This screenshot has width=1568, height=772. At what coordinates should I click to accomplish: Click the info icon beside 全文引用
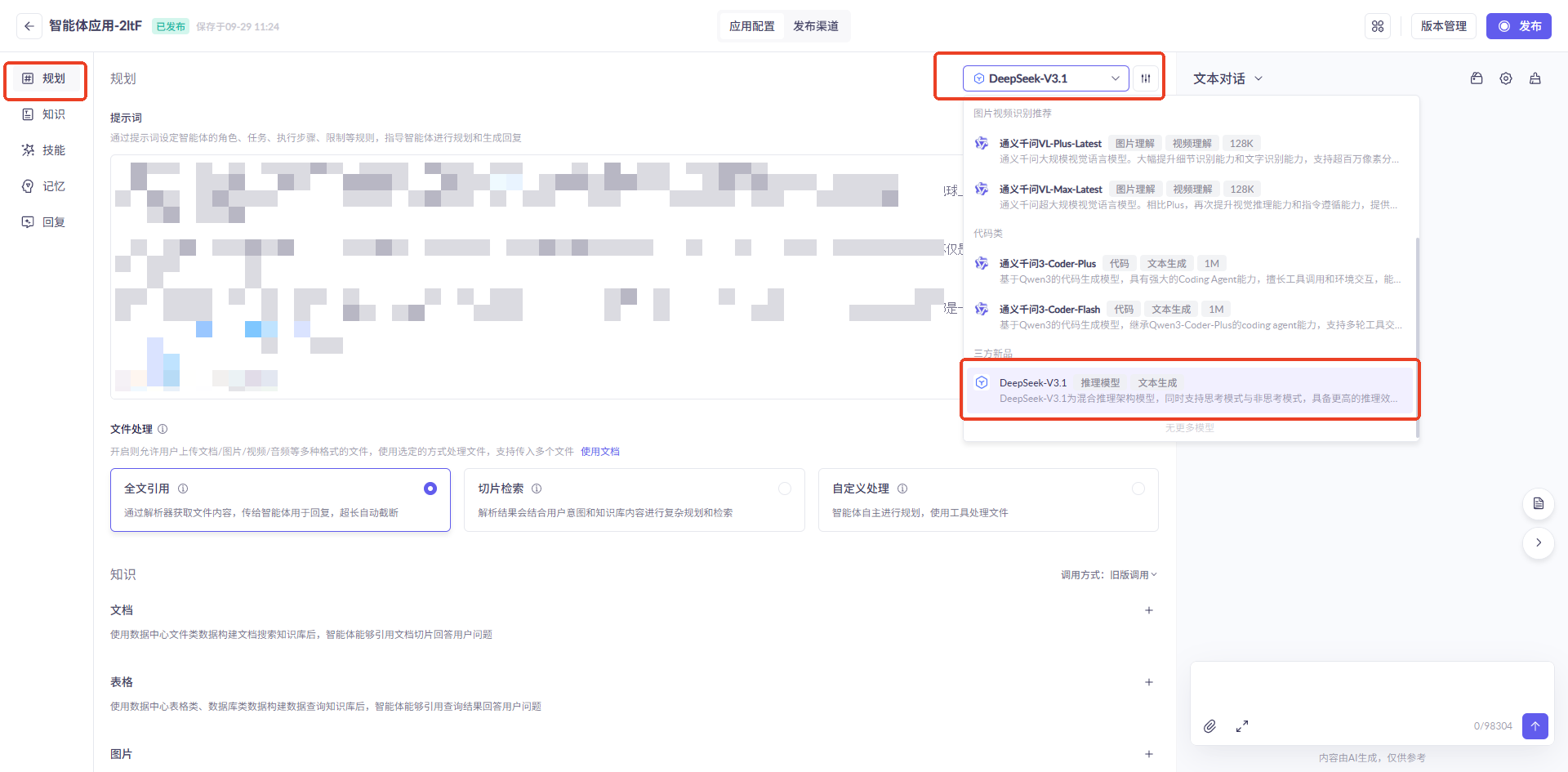click(183, 489)
